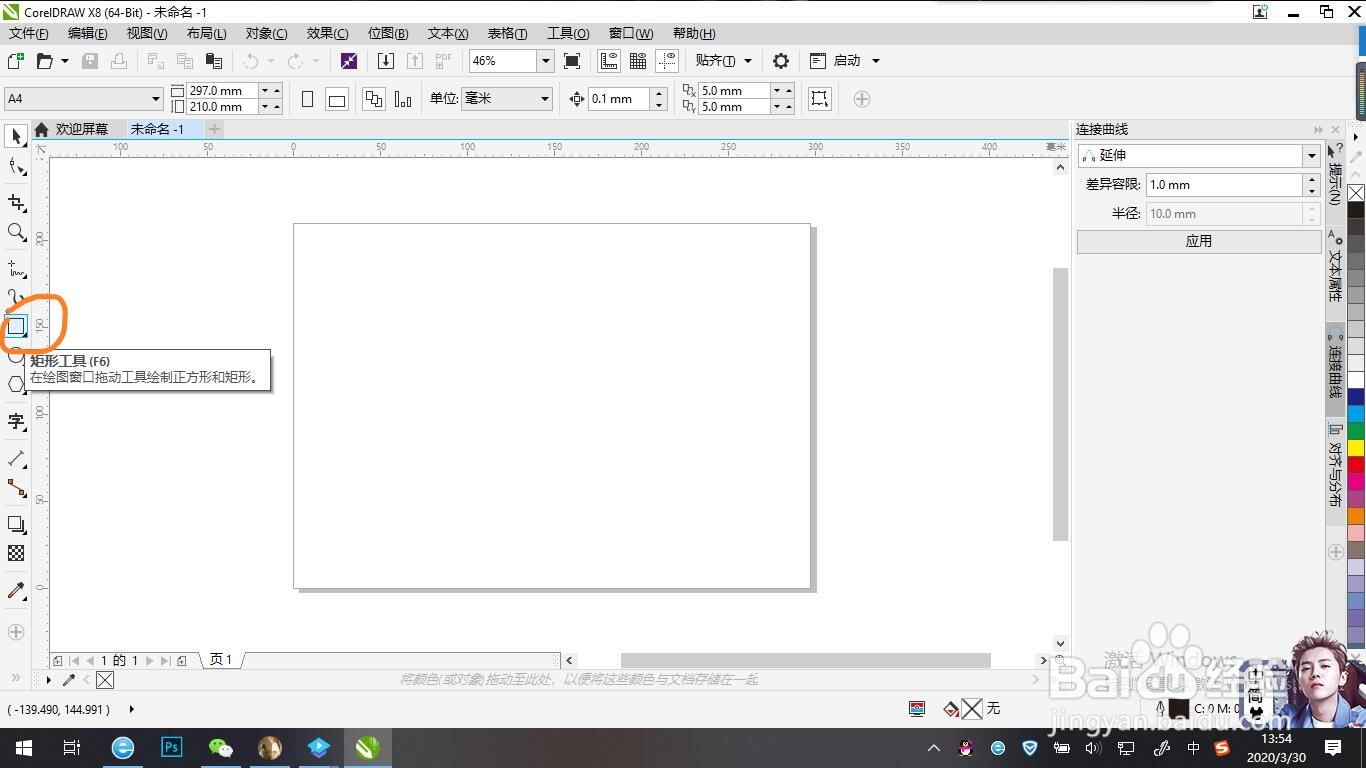Toggle rulers display
This screenshot has height=768, width=1366.
tap(609, 61)
